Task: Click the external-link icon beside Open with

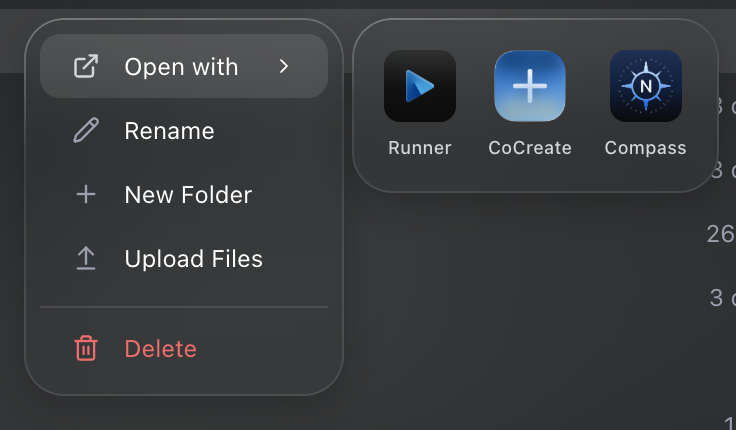Action: click(86, 67)
